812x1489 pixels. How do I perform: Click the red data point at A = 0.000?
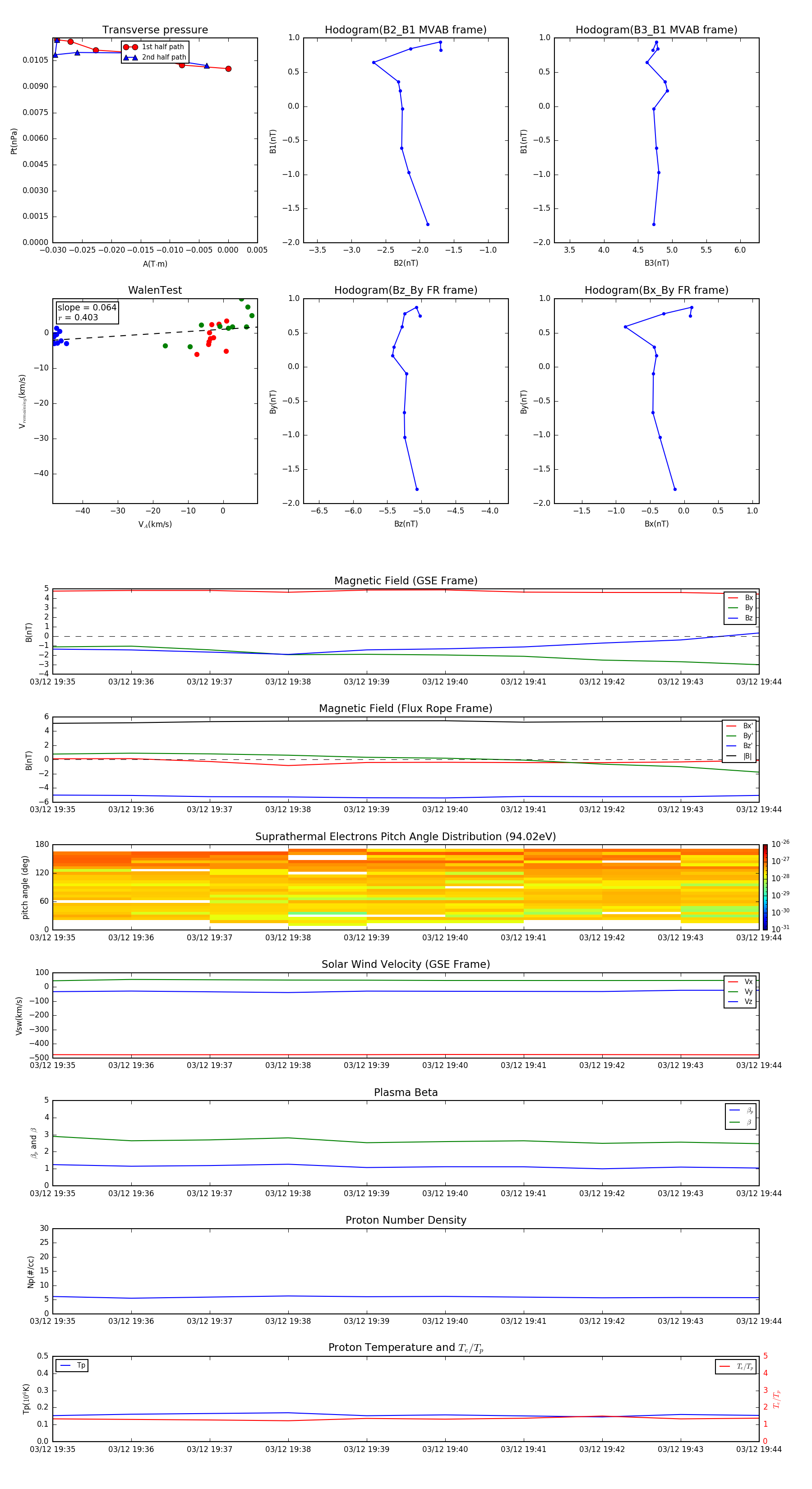click(228, 69)
